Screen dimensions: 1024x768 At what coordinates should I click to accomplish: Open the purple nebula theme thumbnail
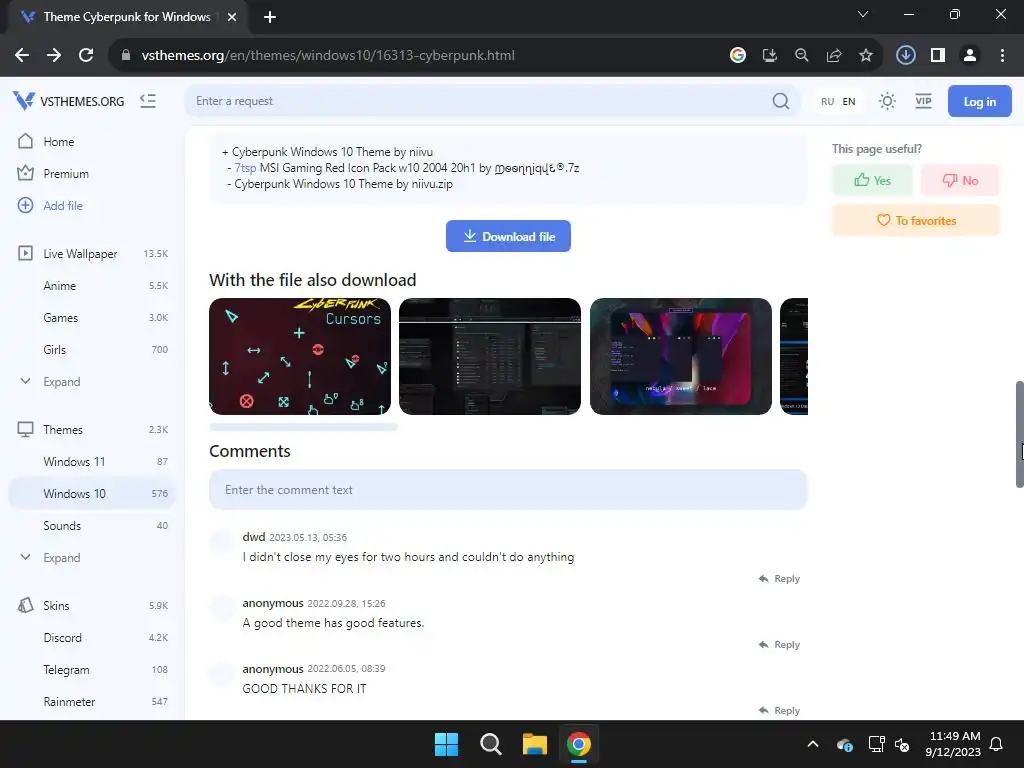(x=680, y=357)
